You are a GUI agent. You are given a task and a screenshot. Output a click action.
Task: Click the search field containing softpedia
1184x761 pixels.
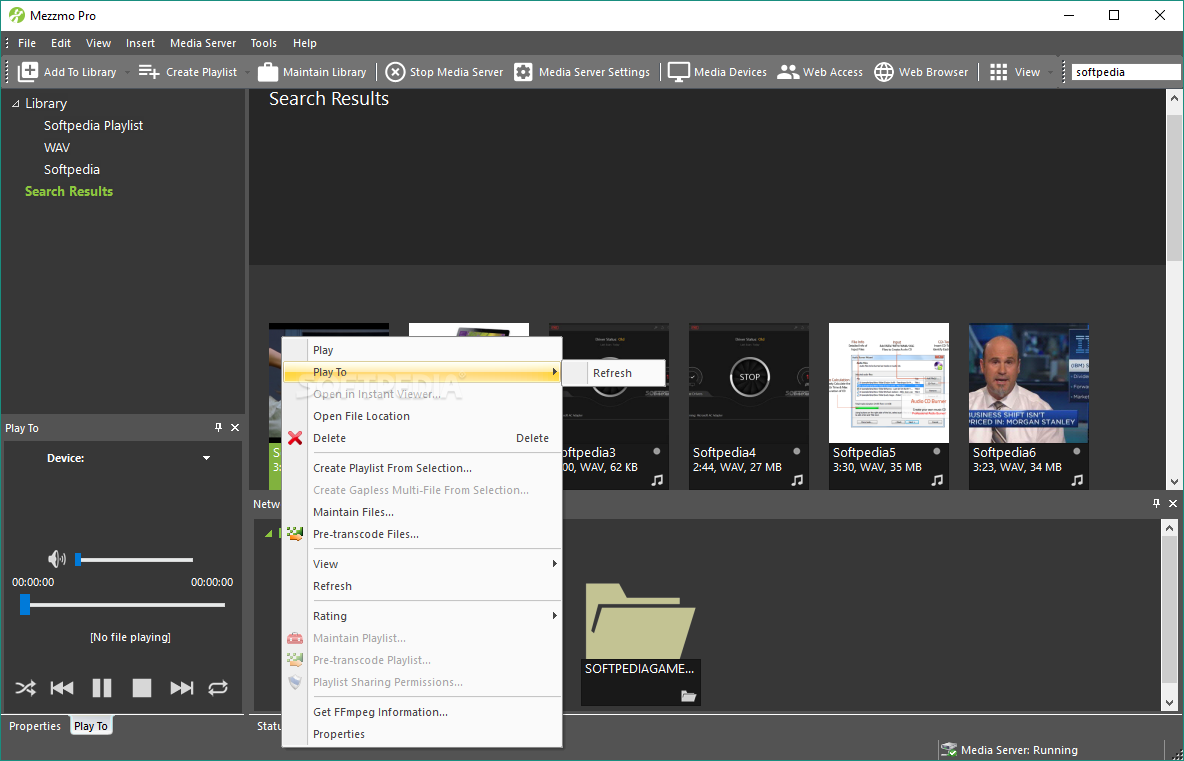click(x=1126, y=72)
